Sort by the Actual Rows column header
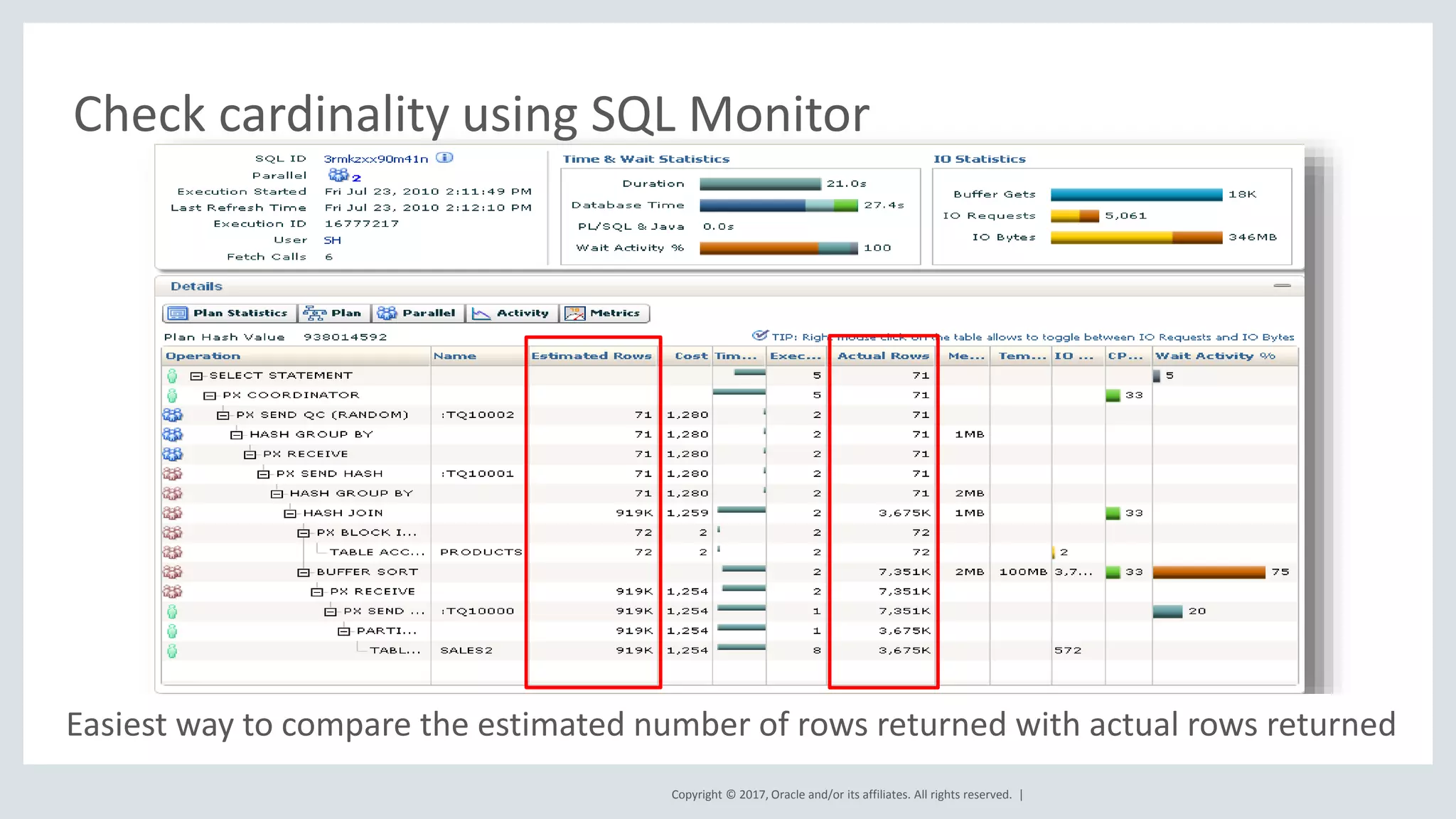 coord(883,356)
